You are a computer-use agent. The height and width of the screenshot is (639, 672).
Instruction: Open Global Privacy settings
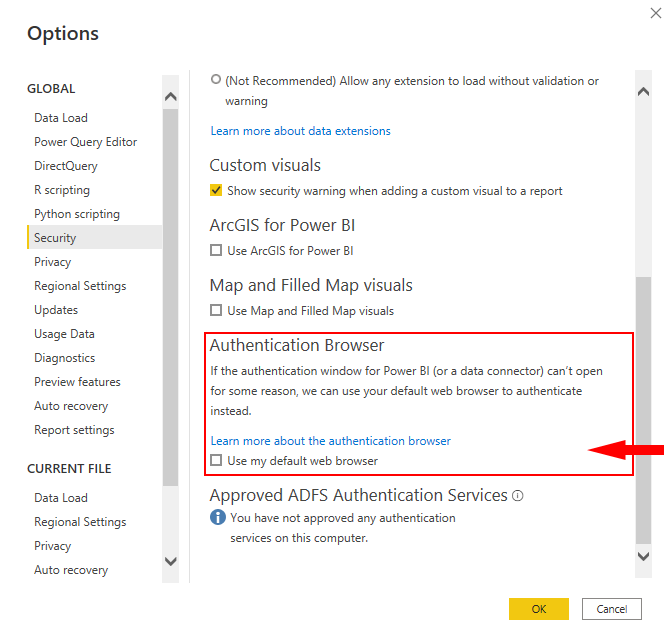coord(52,262)
